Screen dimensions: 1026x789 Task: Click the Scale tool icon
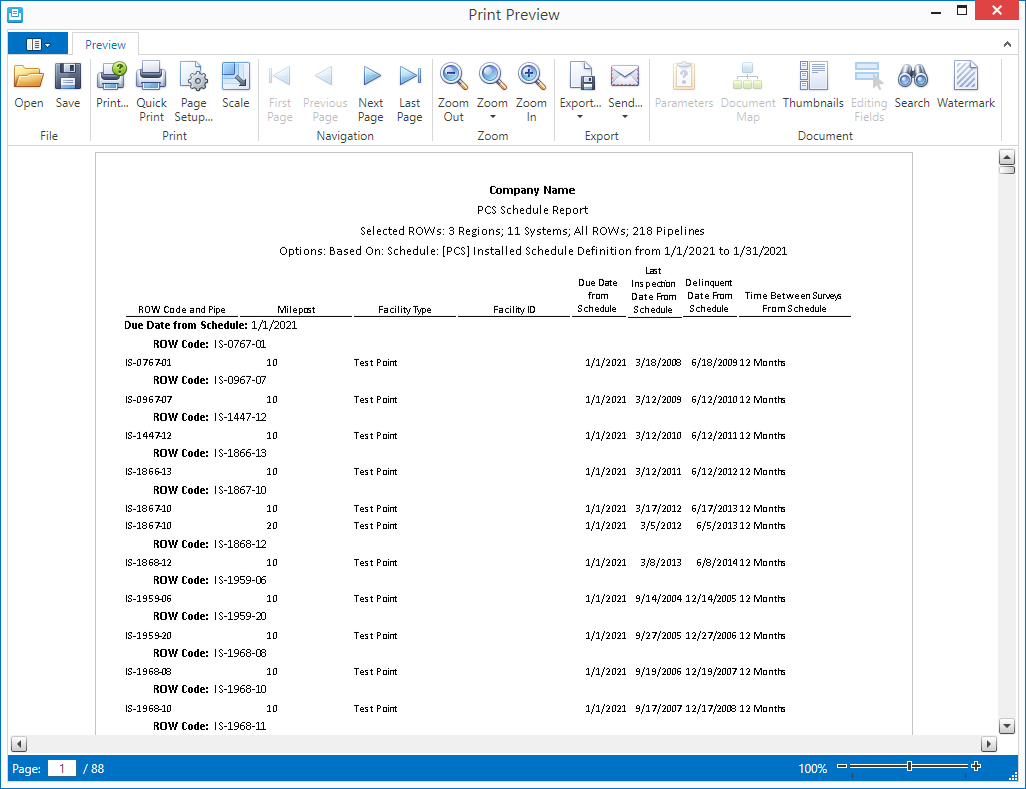tap(236, 78)
